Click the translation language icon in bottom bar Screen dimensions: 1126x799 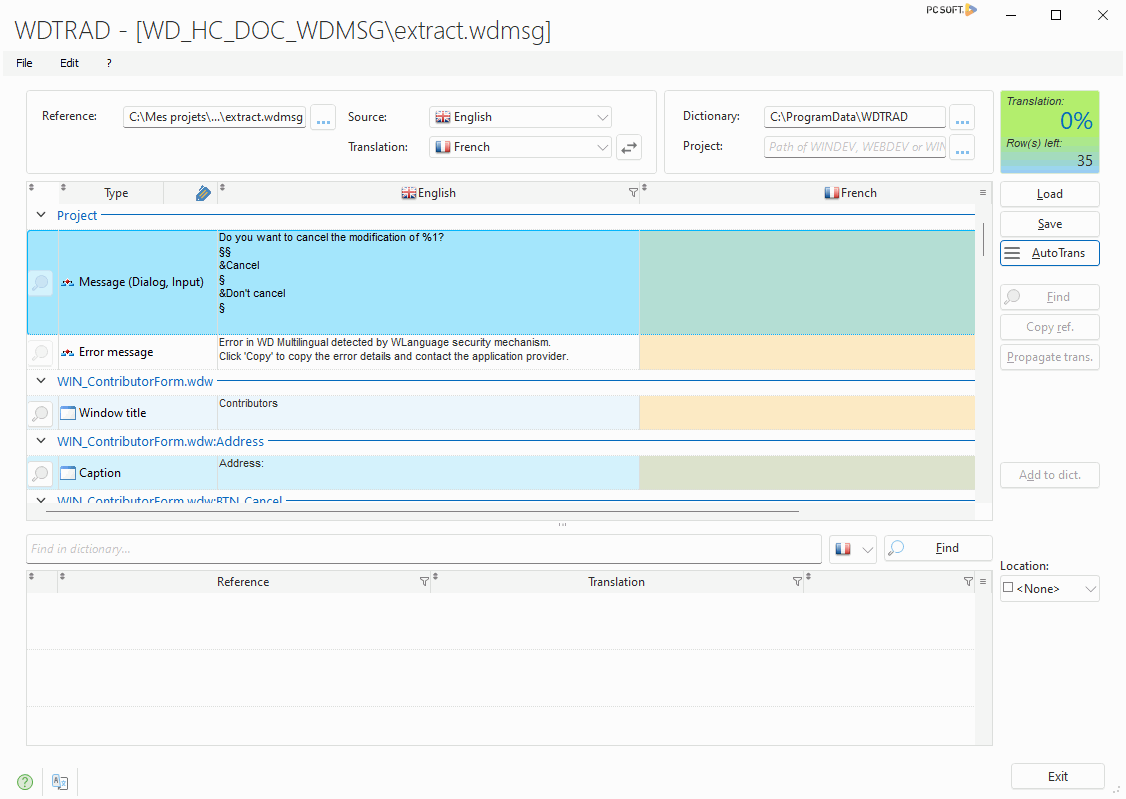point(60,782)
